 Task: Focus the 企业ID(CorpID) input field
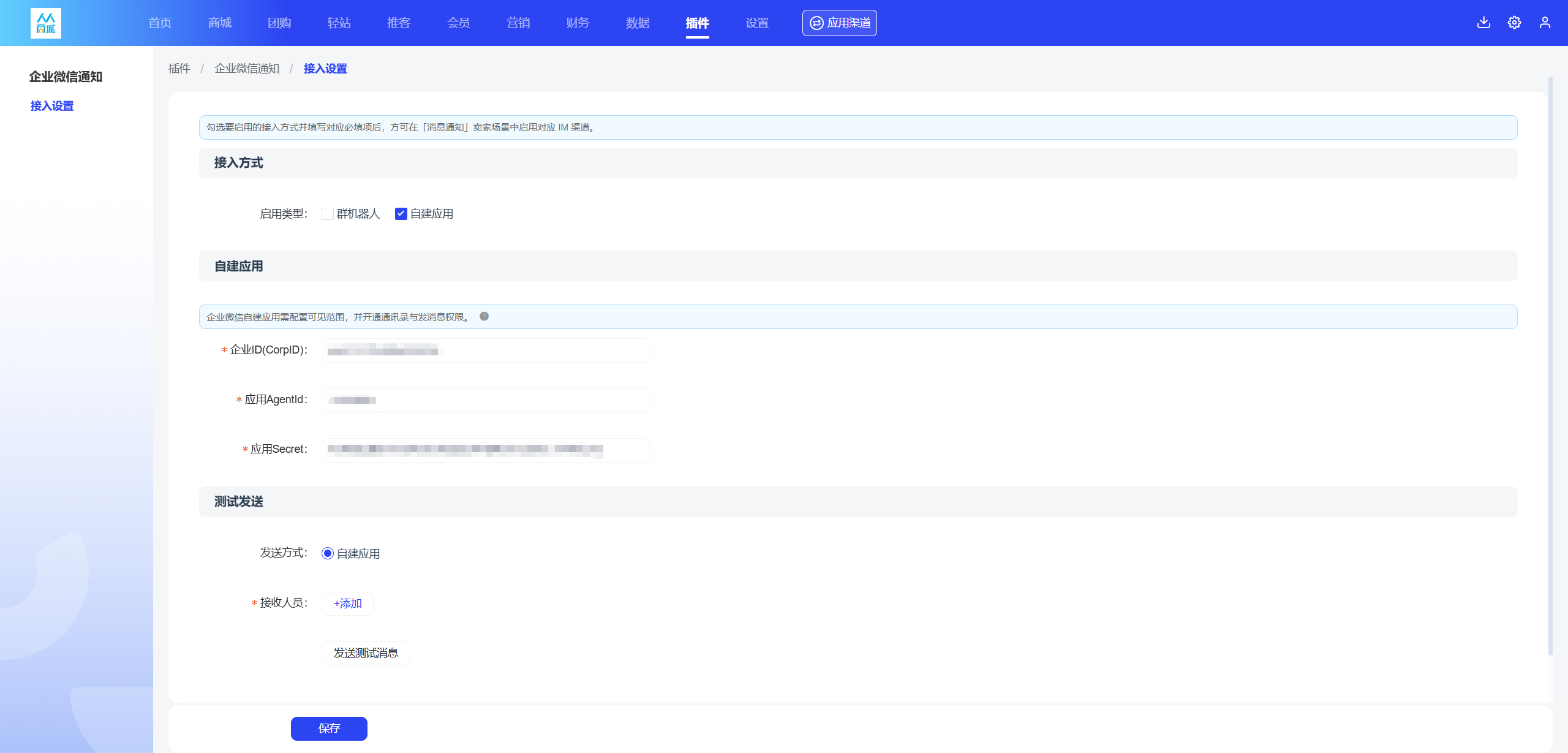click(486, 350)
